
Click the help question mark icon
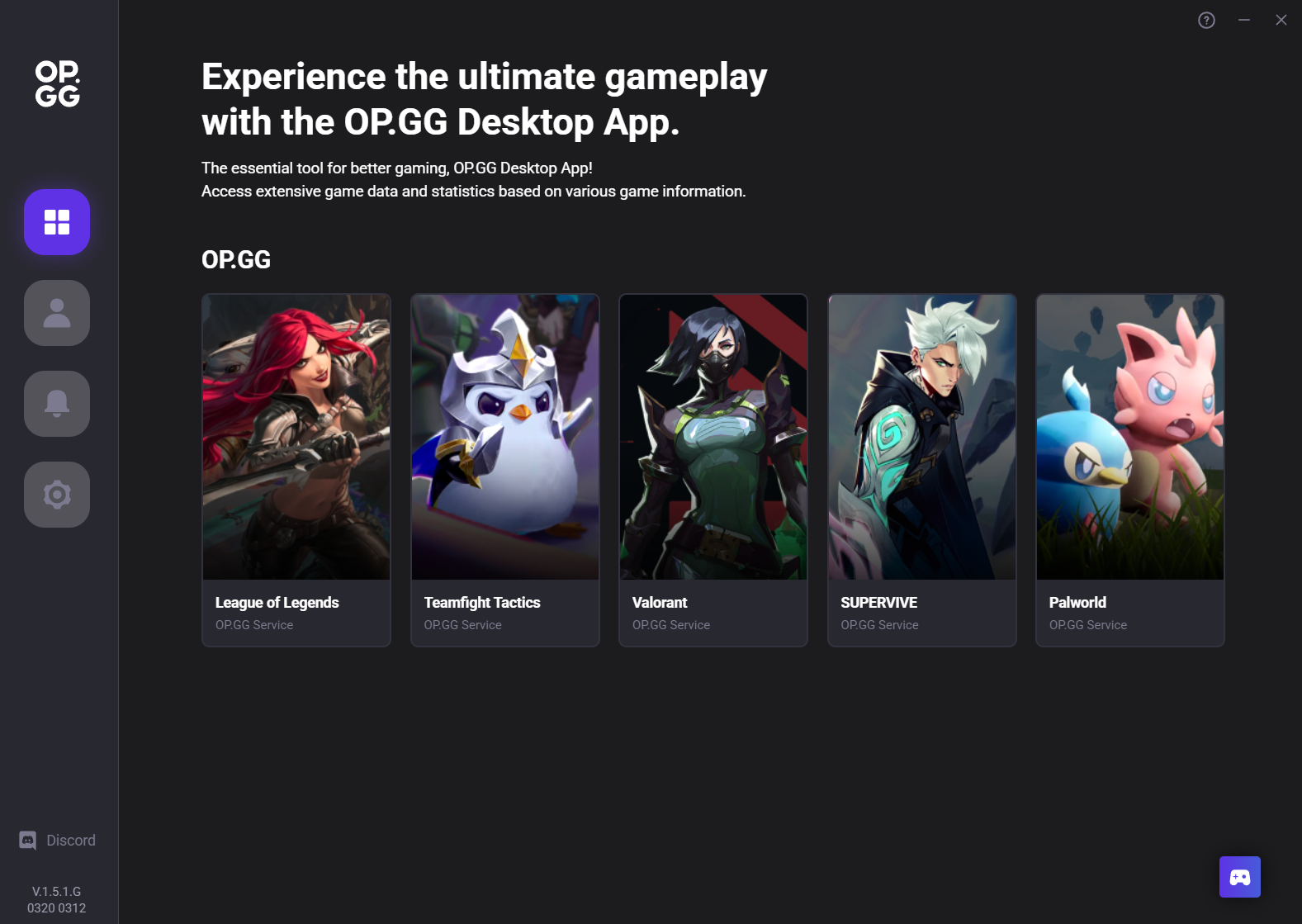(1206, 20)
